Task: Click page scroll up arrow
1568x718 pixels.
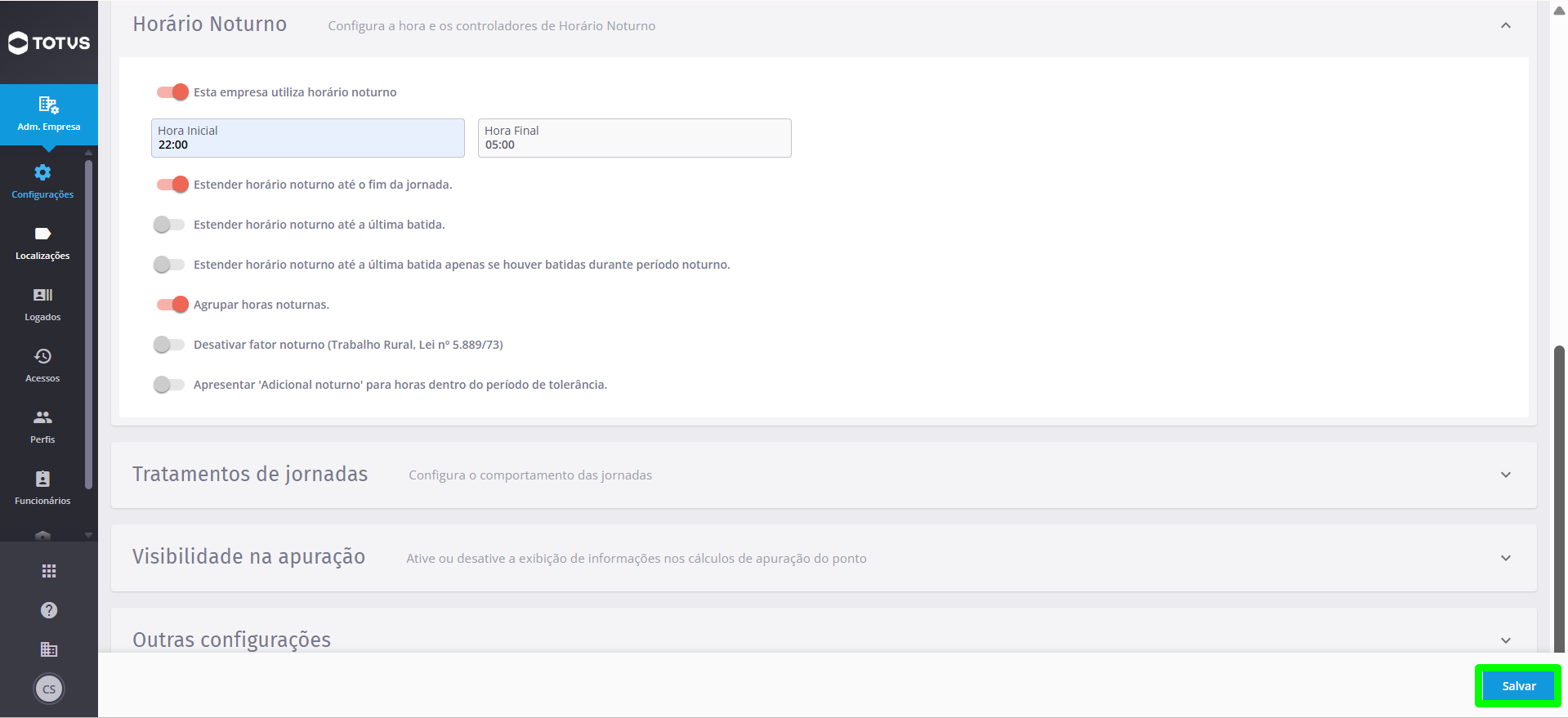Action: [x=1559, y=10]
